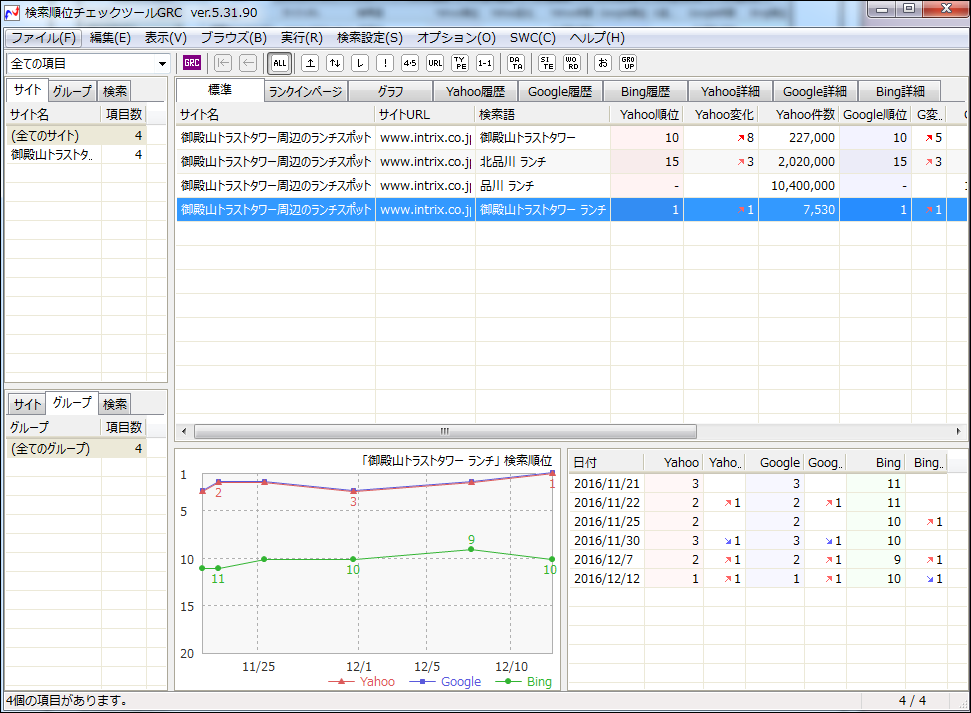Click the left arrow back toolbar icon

[248, 63]
